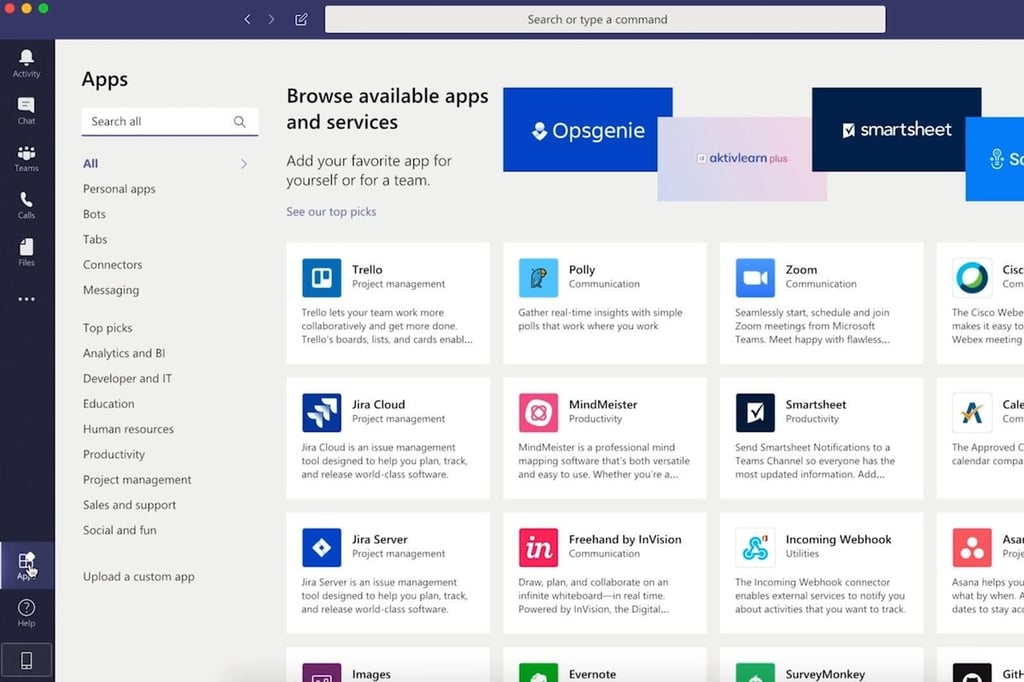Click the Jira Server title text

[x=379, y=540]
